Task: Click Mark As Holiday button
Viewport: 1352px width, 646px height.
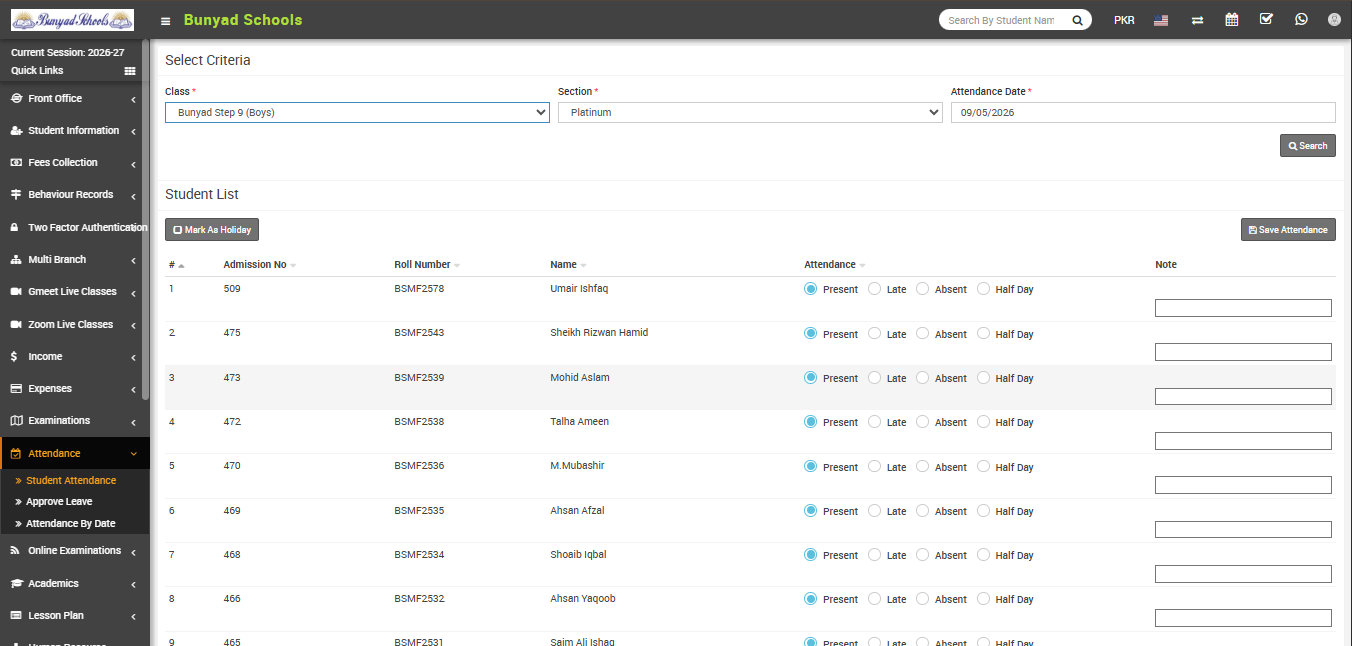Action: (x=212, y=230)
